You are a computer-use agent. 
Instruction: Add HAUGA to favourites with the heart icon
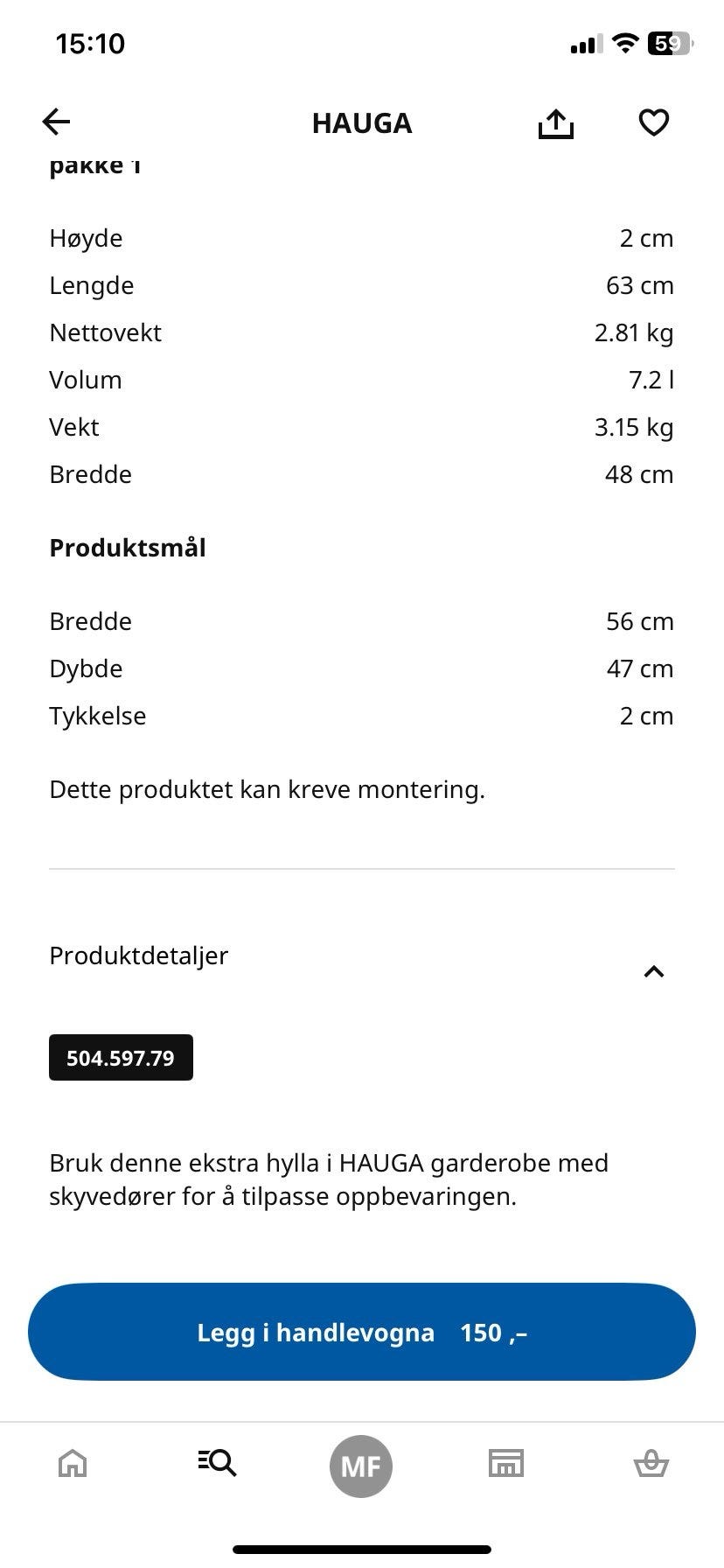coord(653,122)
